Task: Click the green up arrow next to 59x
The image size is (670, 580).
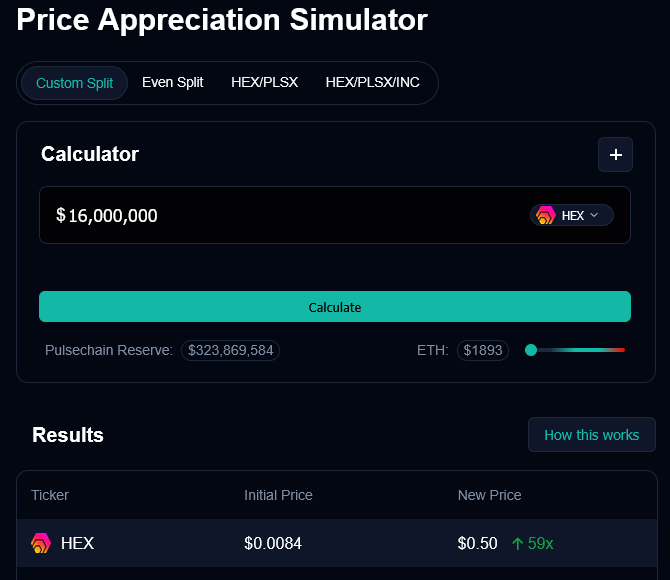Action: pyautogui.click(x=517, y=544)
